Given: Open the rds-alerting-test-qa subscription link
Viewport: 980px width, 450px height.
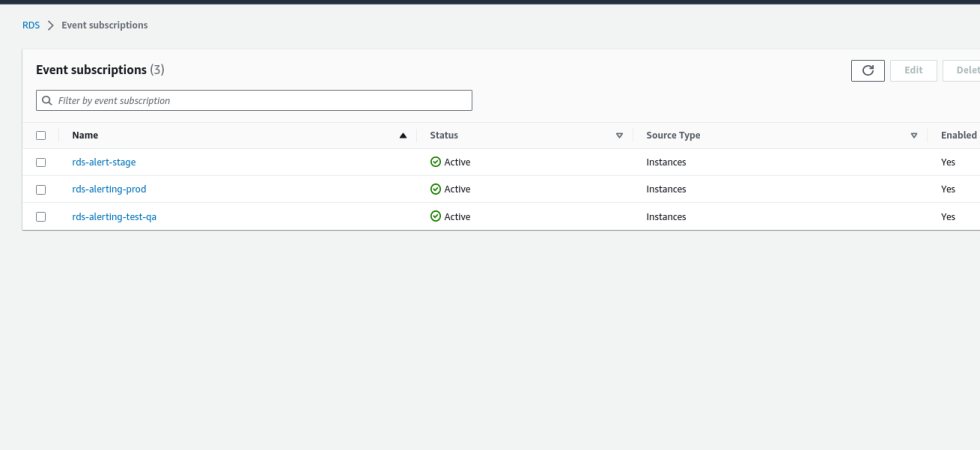Looking at the screenshot, I should pos(114,216).
